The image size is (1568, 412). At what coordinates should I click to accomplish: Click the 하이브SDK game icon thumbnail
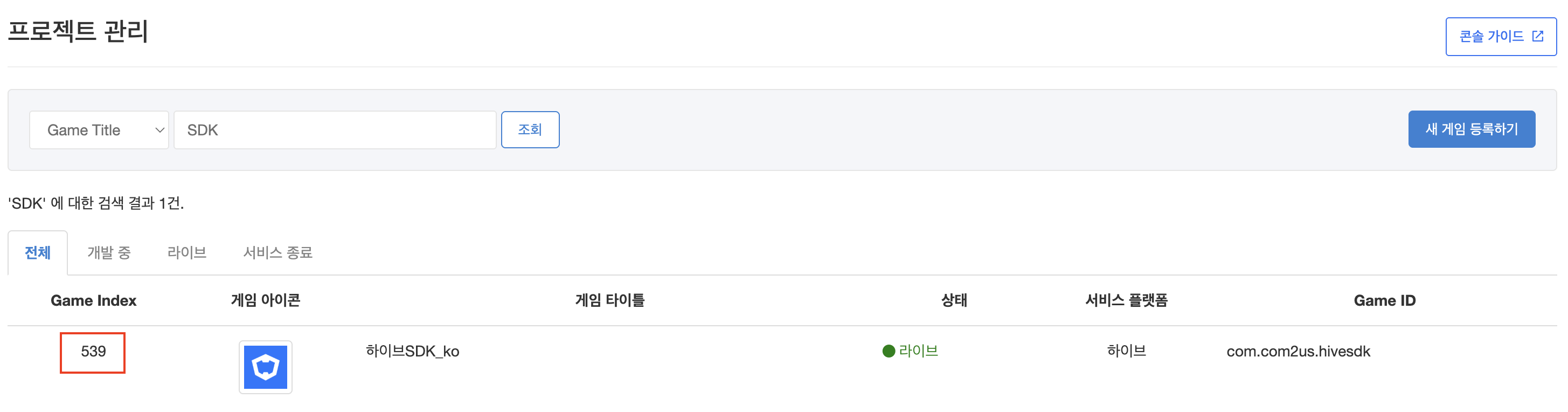pos(266,367)
